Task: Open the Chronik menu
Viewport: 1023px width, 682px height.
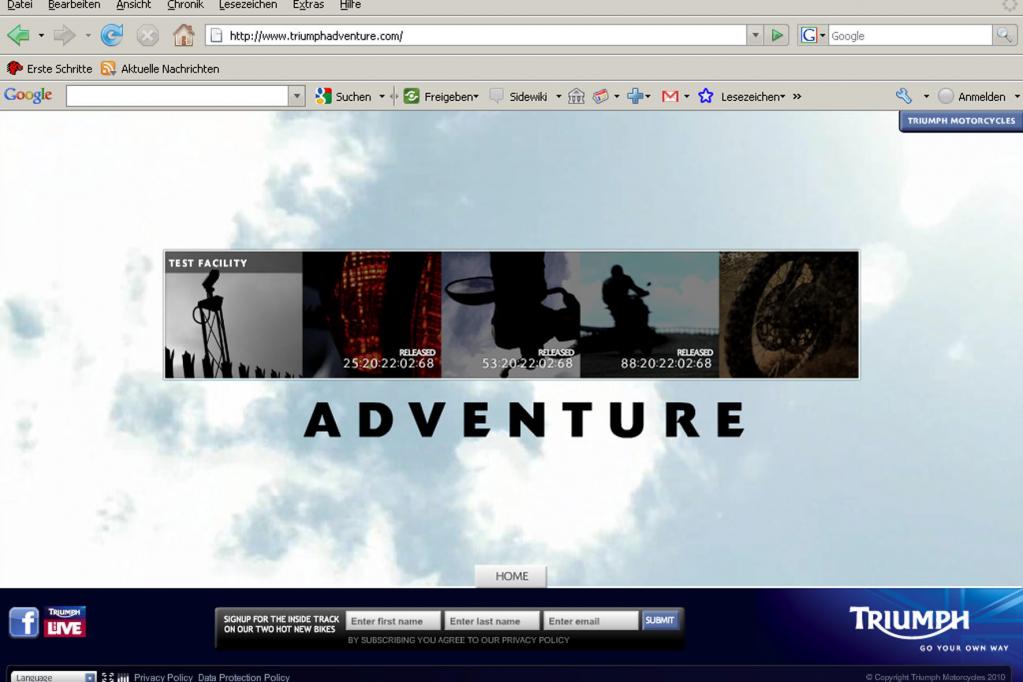Action: [x=185, y=5]
